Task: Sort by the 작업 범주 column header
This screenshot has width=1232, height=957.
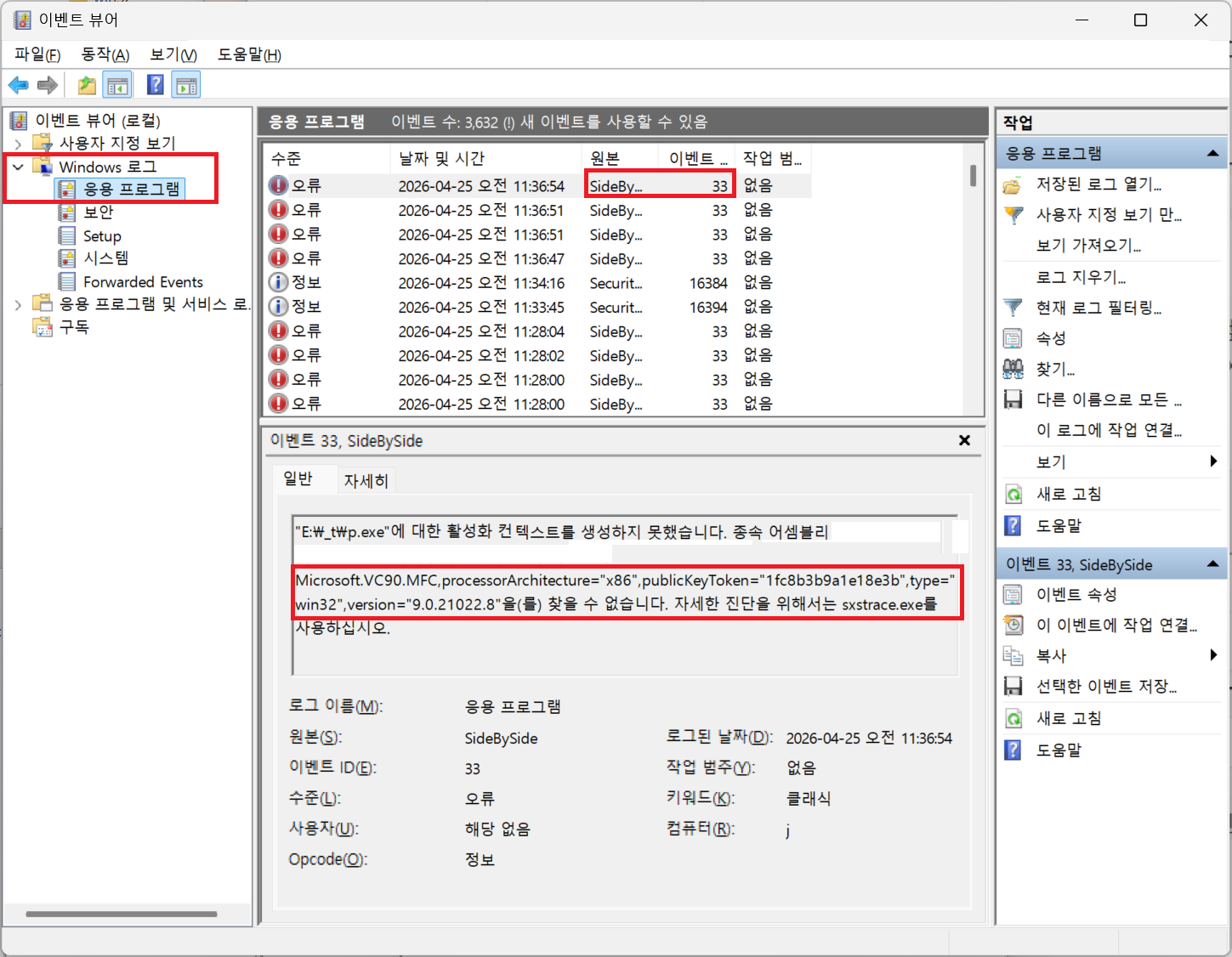Action: click(x=772, y=158)
